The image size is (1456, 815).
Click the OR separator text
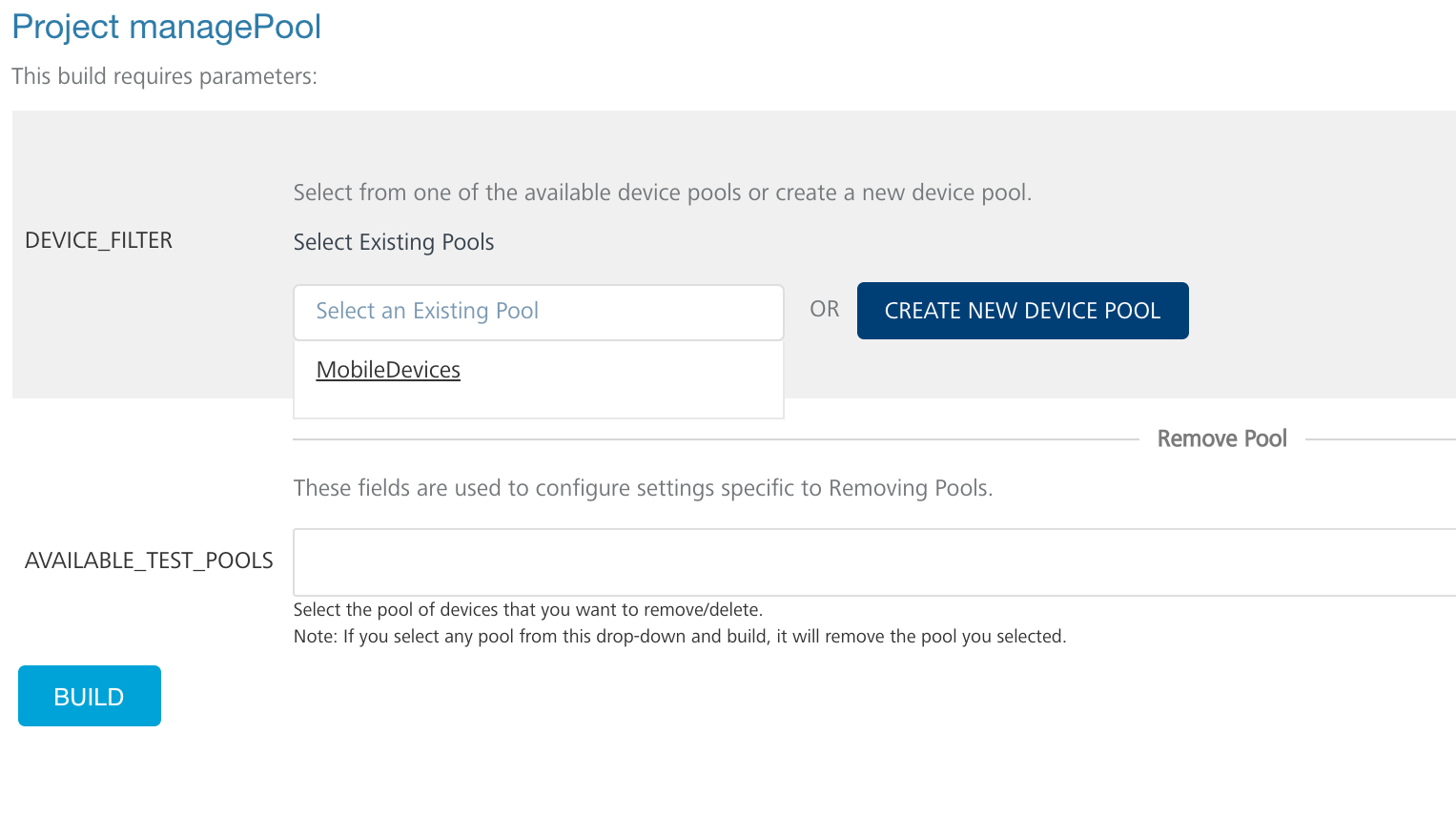[824, 310]
